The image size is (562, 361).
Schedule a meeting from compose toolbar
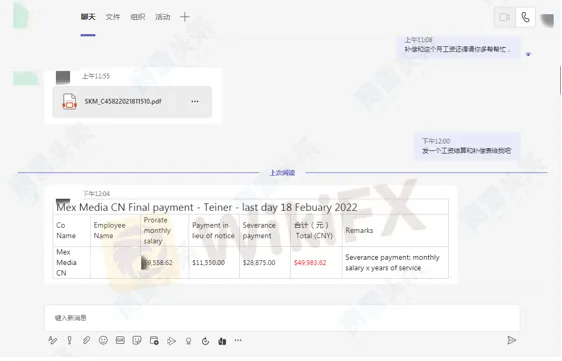click(x=154, y=340)
